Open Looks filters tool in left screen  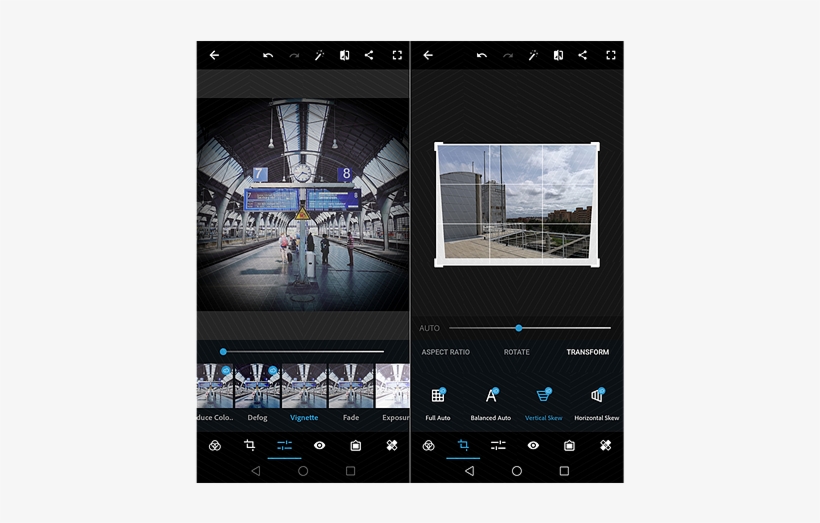[214, 446]
